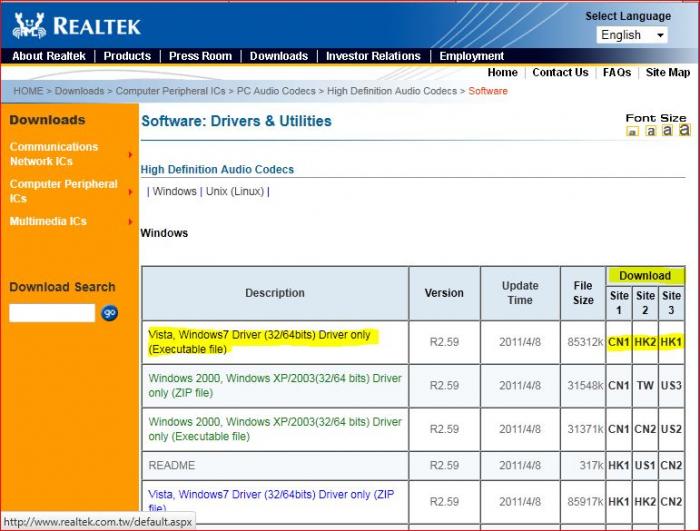Open the Employment menu
The width and height of the screenshot is (700, 531).
[x=471, y=56]
